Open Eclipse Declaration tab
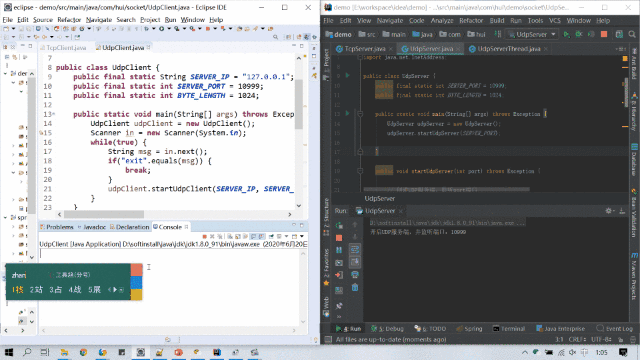The image size is (640, 360). [x=130, y=227]
